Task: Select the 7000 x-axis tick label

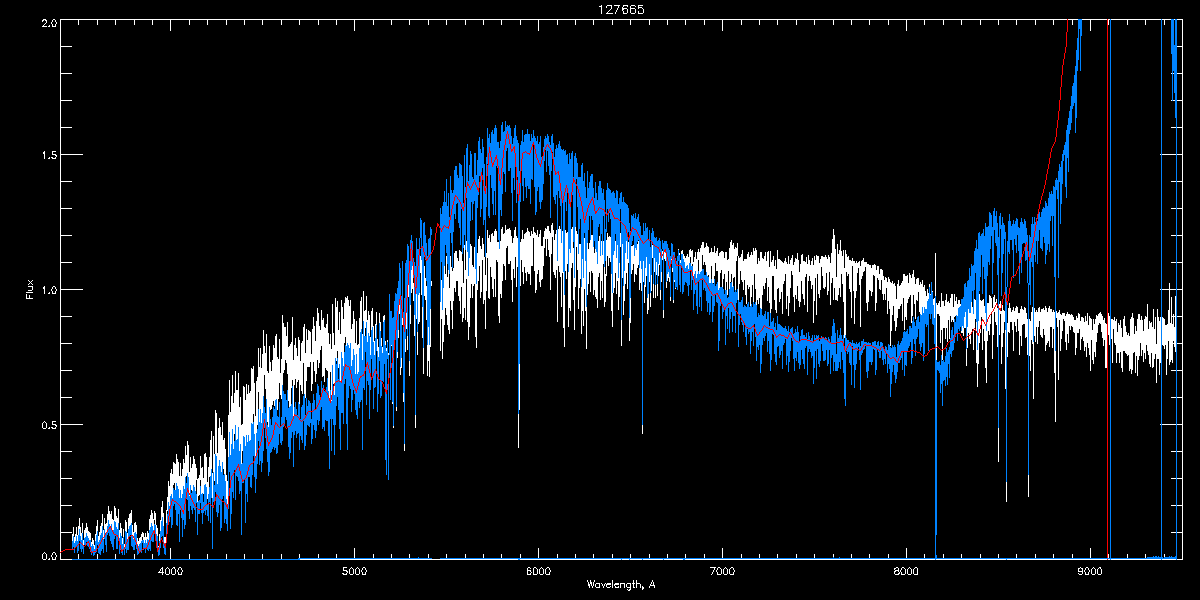Action: coord(722,572)
